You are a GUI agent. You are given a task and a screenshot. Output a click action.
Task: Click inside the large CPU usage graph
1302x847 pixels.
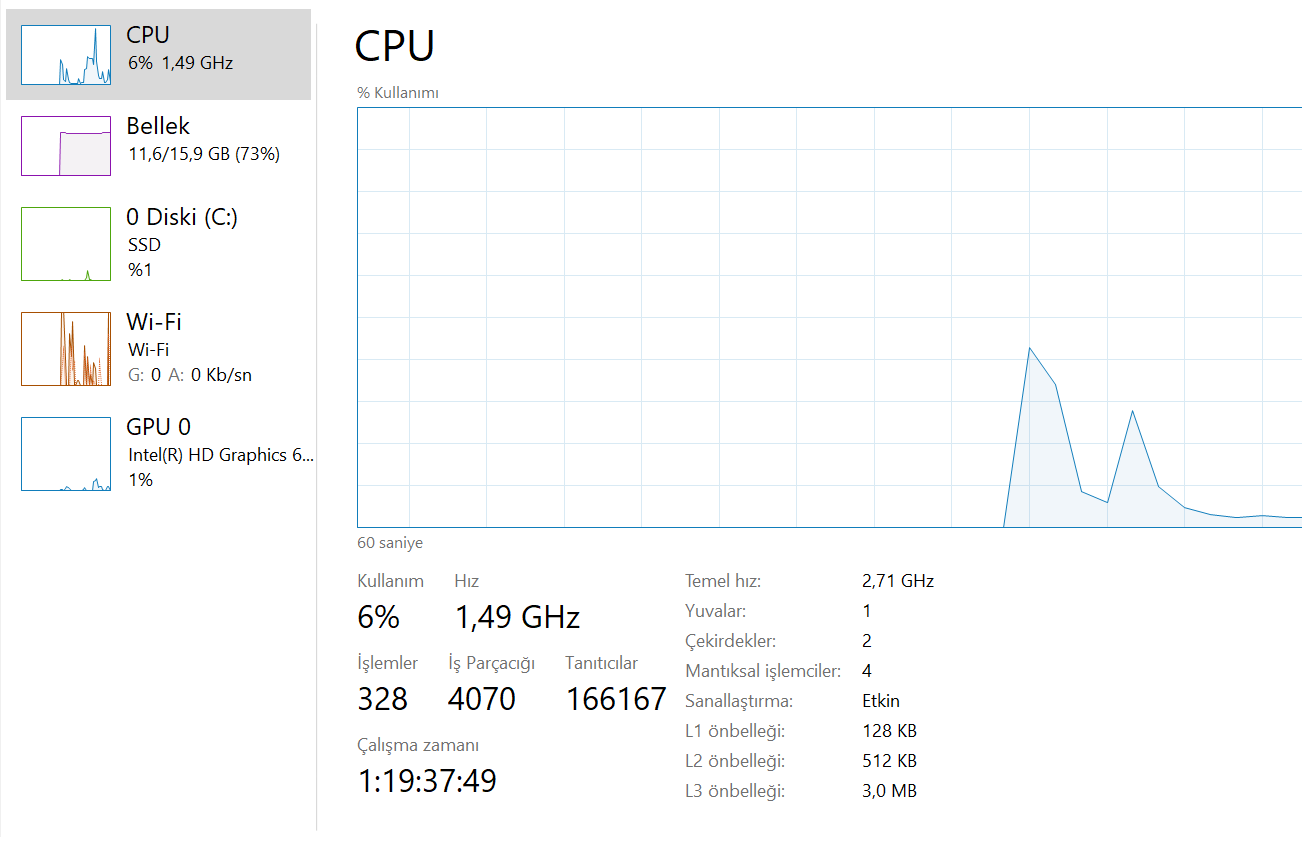tap(828, 315)
